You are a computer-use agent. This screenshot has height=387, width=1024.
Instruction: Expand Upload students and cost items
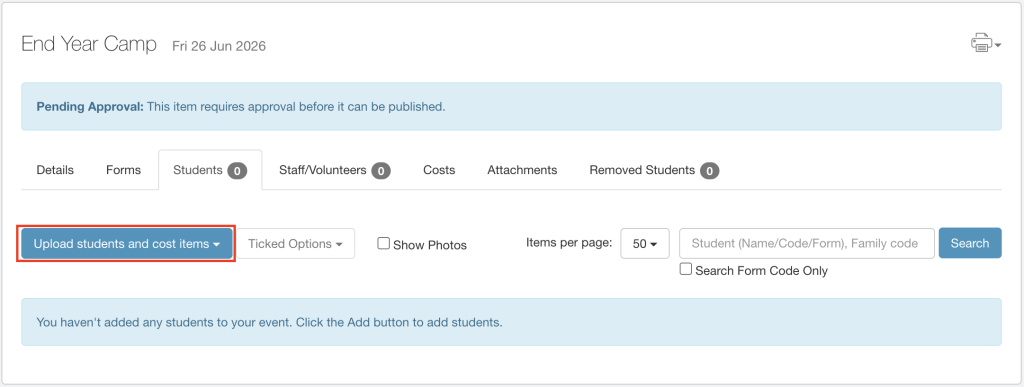click(127, 243)
